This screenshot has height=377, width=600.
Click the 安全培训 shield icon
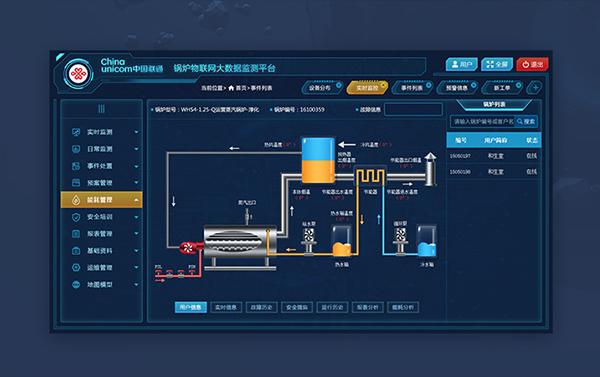tap(76, 217)
